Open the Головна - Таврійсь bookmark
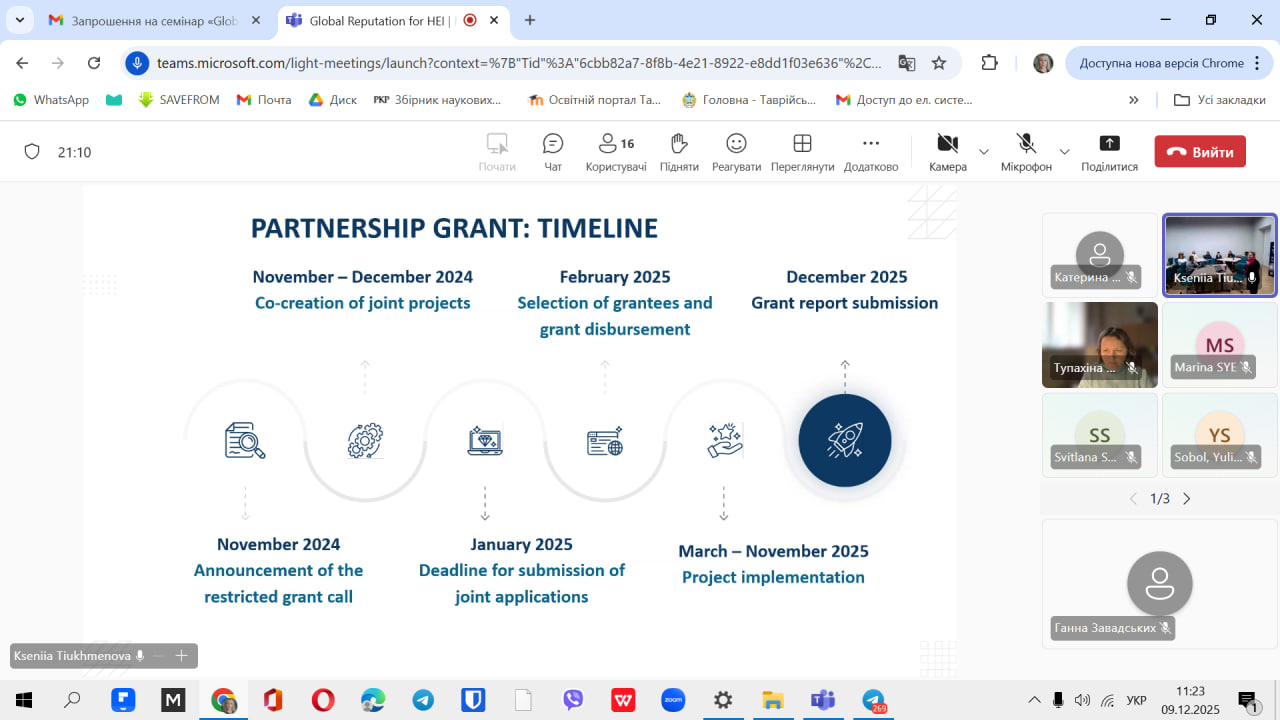The image size is (1280, 720). tap(748, 100)
